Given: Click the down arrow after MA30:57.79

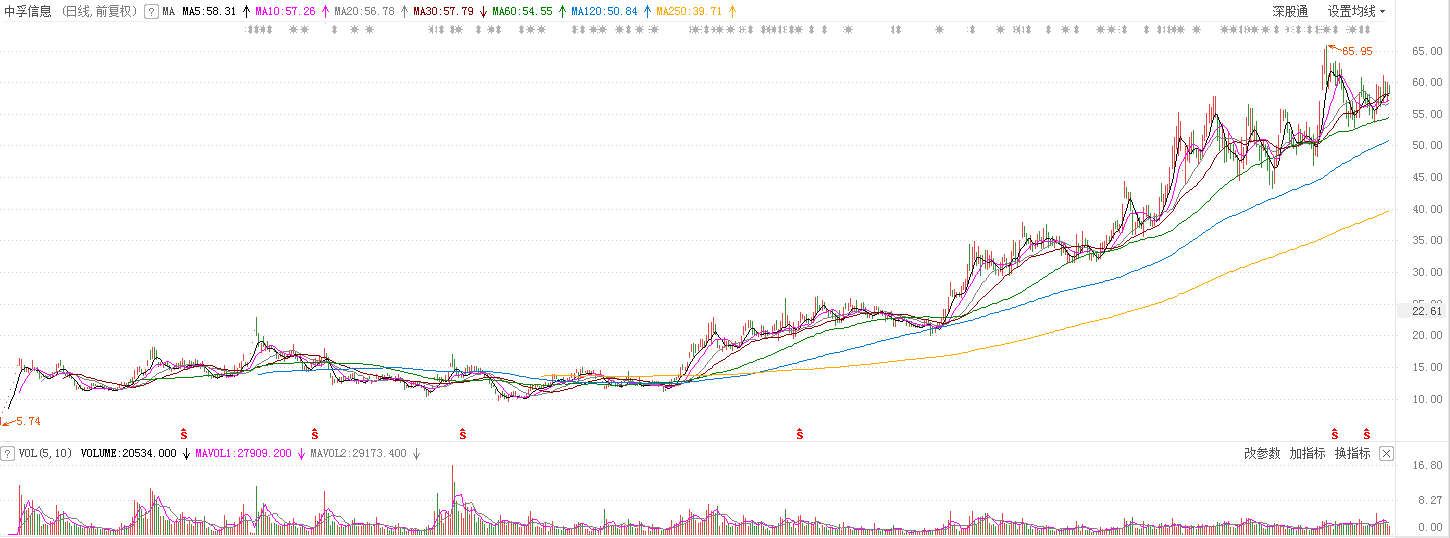Looking at the screenshot, I should coord(483,12).
